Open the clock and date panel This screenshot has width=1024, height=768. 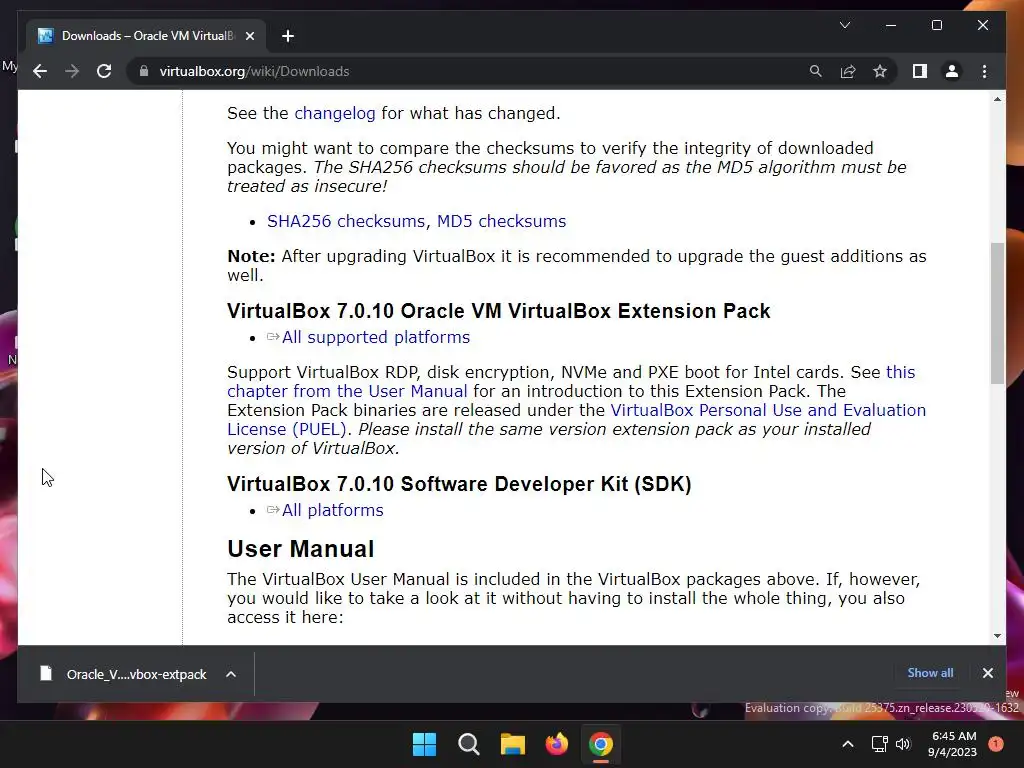(953, 744)
